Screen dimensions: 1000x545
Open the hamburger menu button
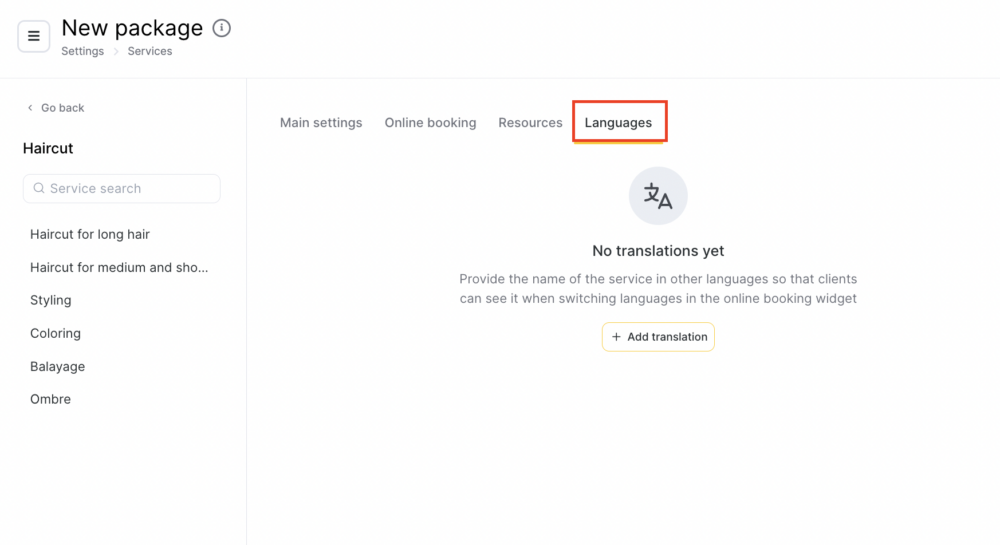click(34, 36)
